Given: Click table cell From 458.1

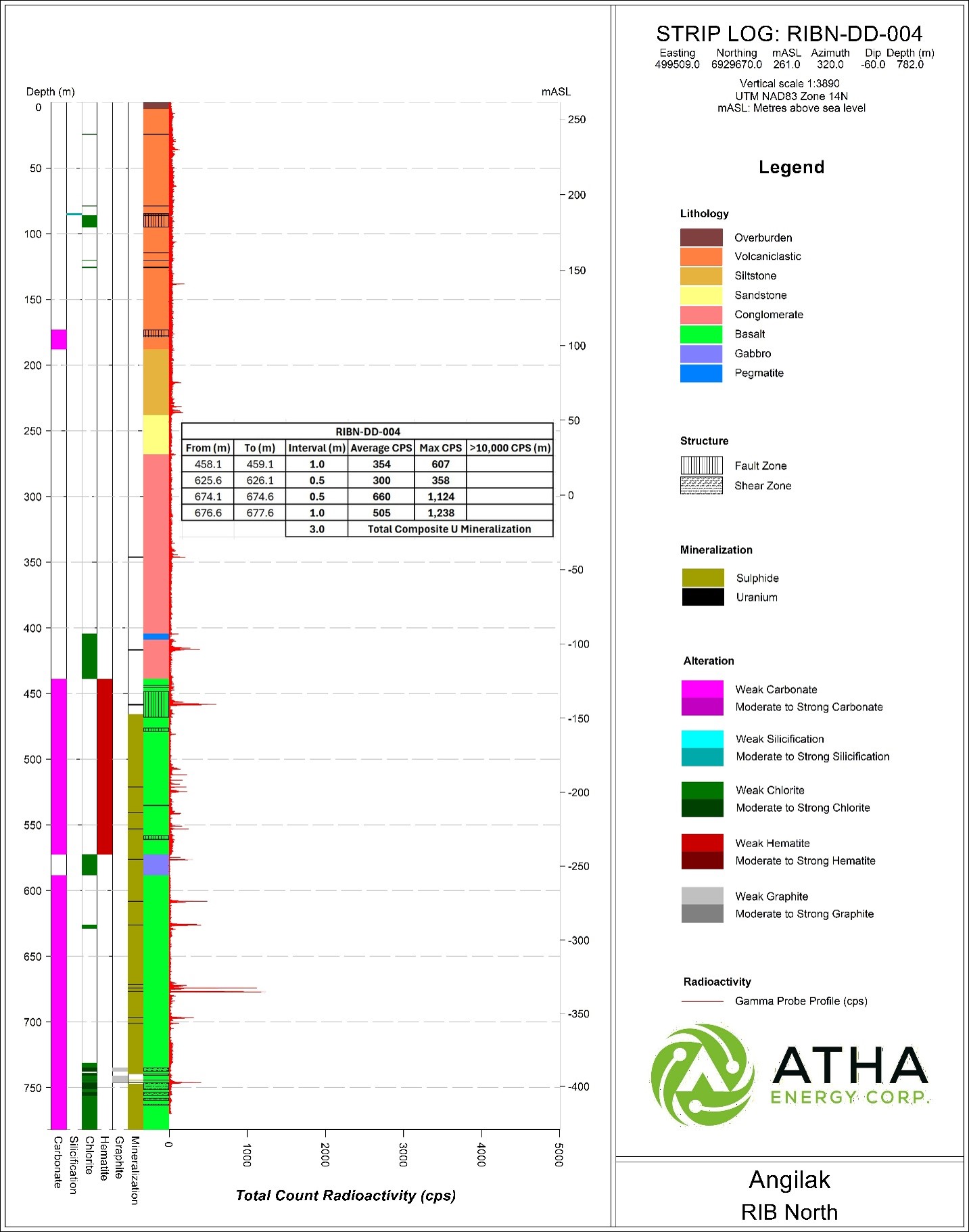Looking at the screenshot, I should coord(208,464).
